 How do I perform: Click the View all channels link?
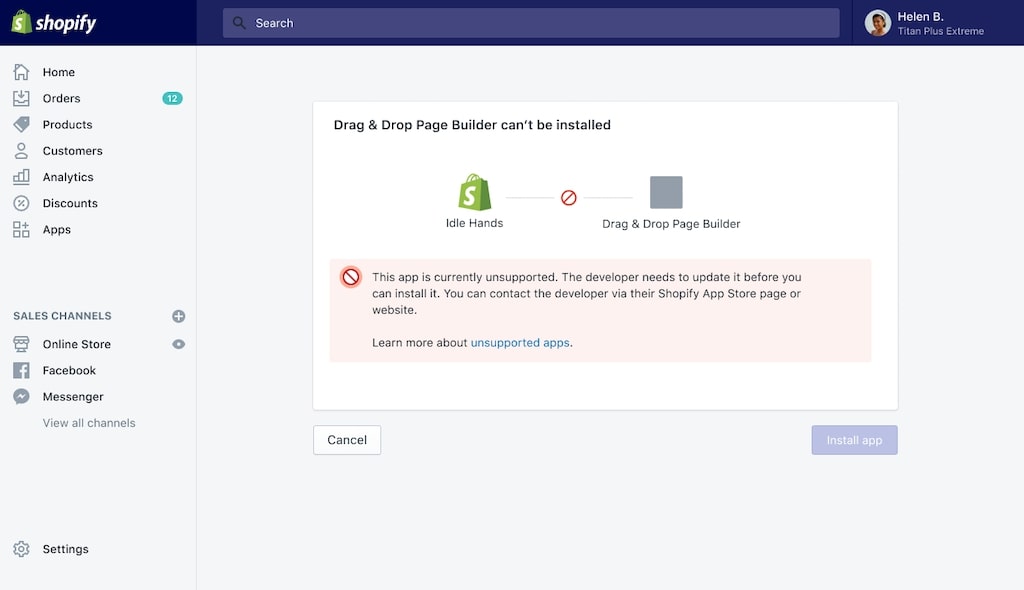click(89, 423)
